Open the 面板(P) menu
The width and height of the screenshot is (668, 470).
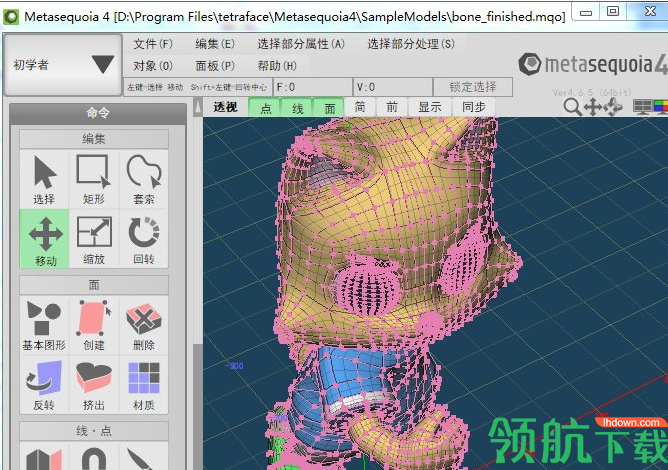tap(215, 66)
